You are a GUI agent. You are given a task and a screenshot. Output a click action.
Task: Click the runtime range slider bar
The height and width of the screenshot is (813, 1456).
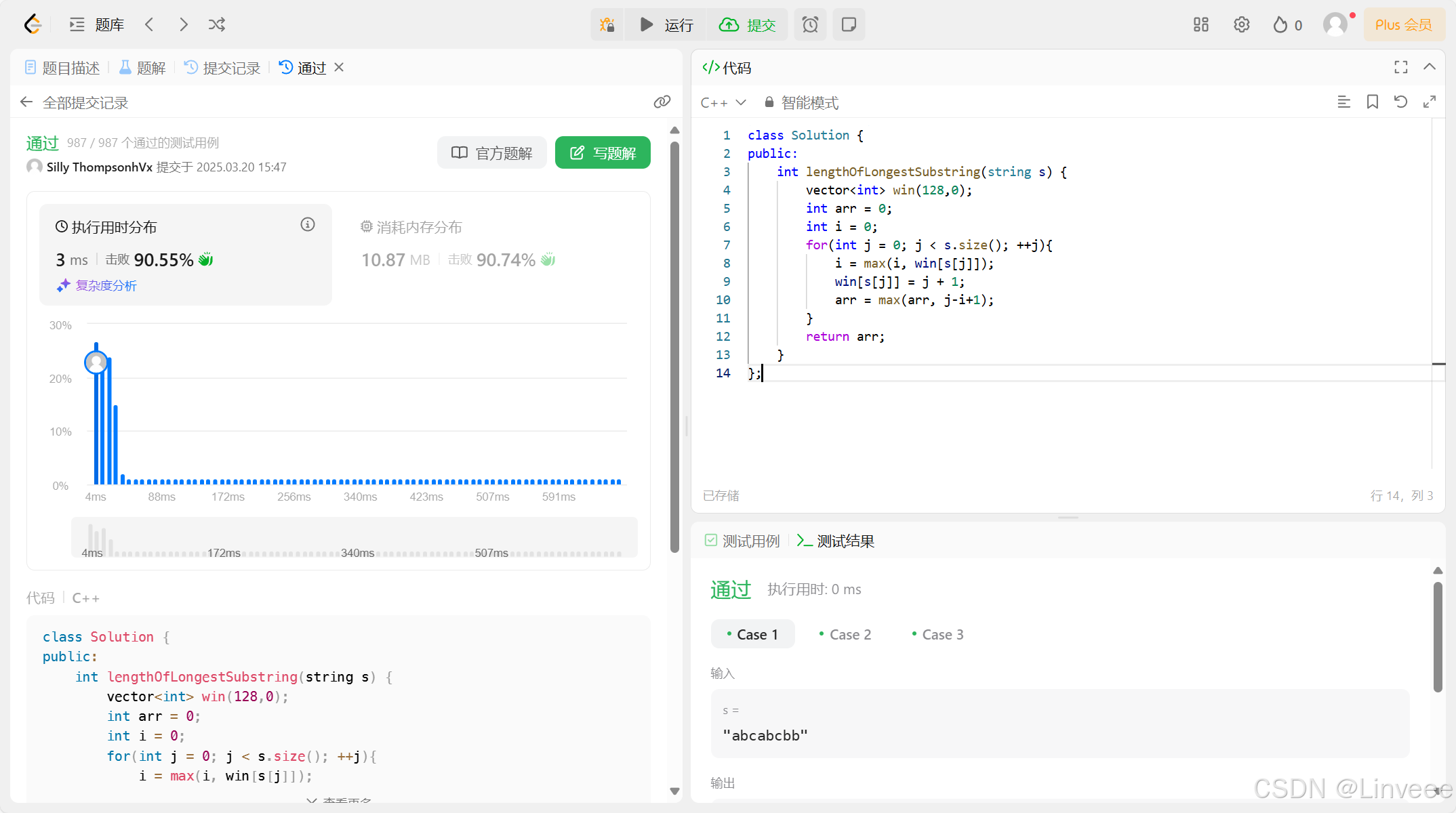[x=354, y=538]
